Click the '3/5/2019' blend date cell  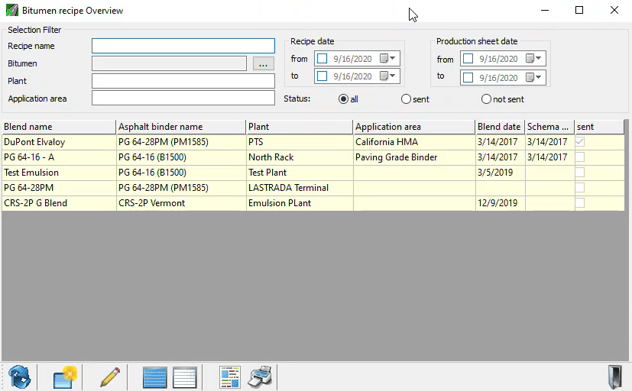point(500,173)
